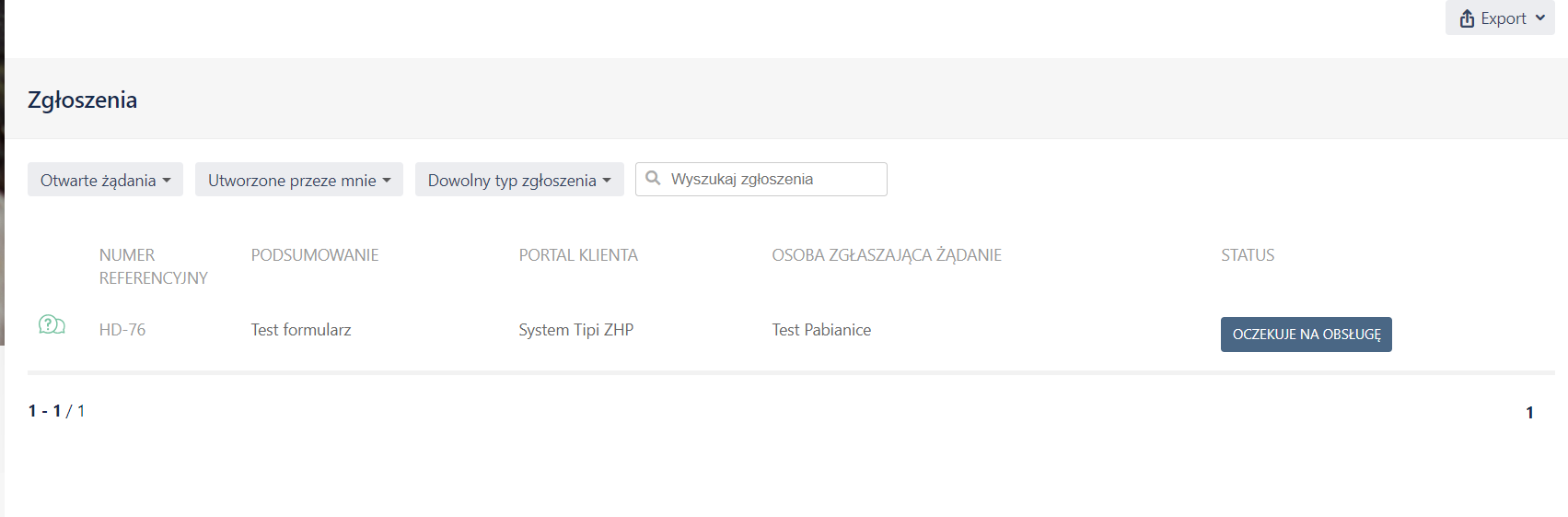Viewport: 1568px width, 517px height.
Task: Click the Status column header
Action: click(1248, 255)
